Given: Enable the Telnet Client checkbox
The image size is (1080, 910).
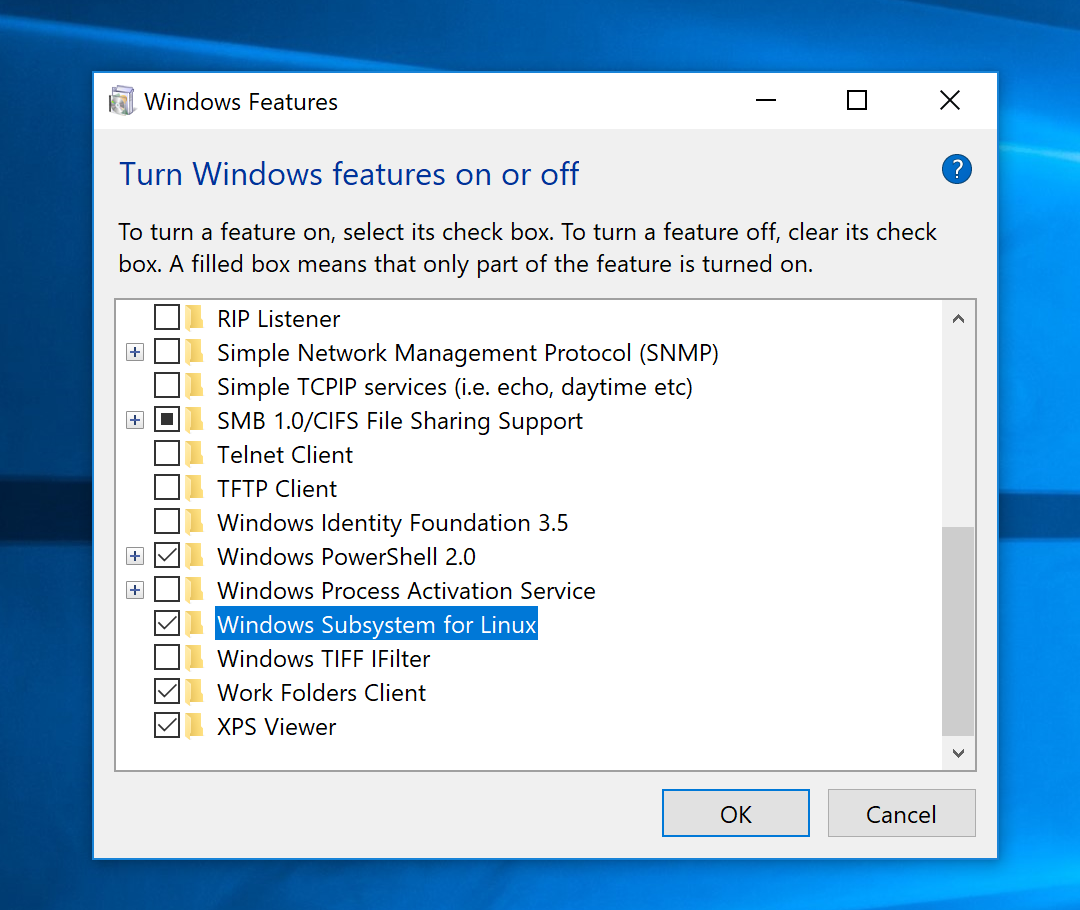Looking at the screenshot, I should [x=167, y=455].
